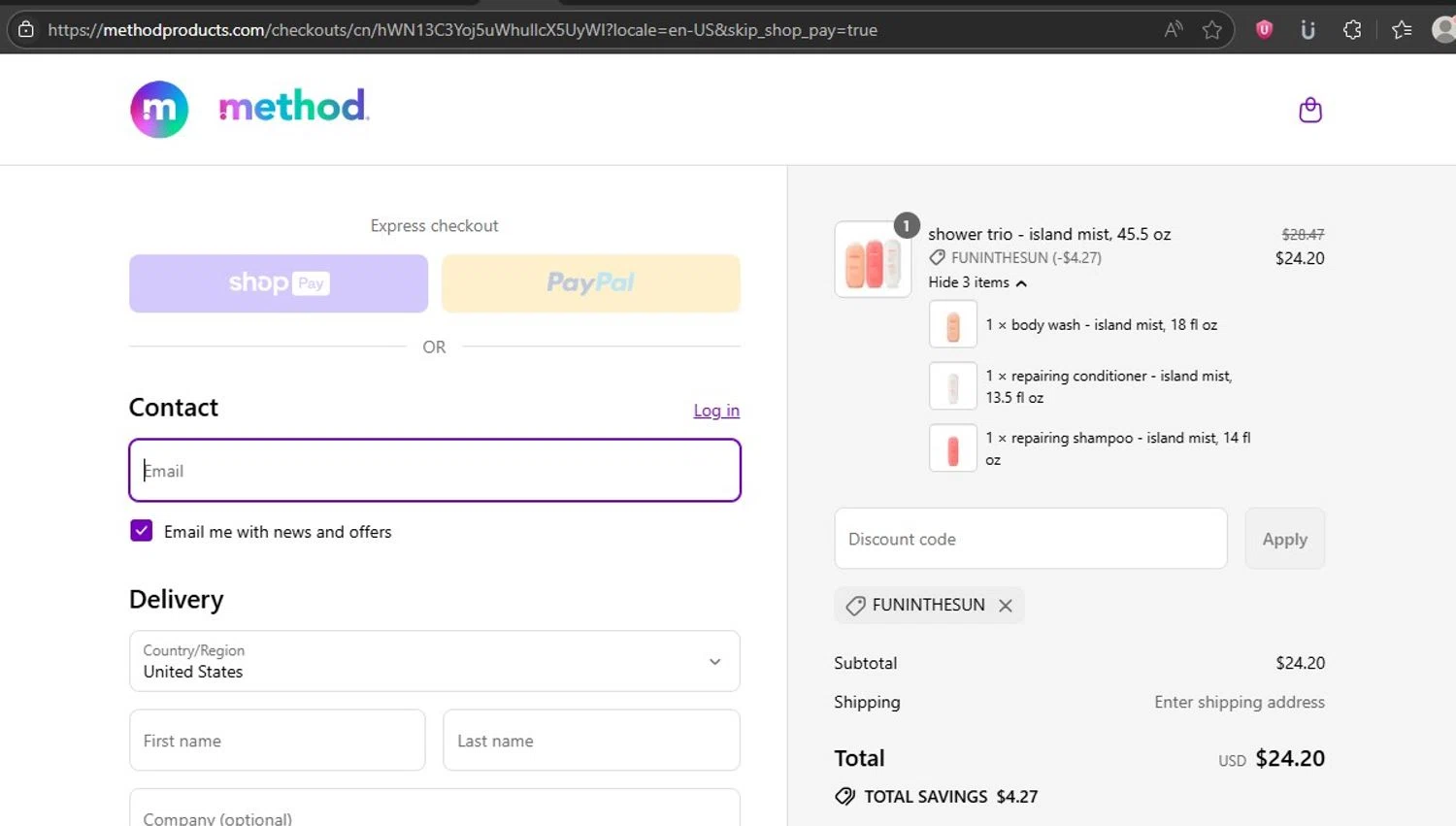Focus the Company (optional) field
Image resolution: width=1456 pixels, height=826 pixels.
(x=435, y=808)
